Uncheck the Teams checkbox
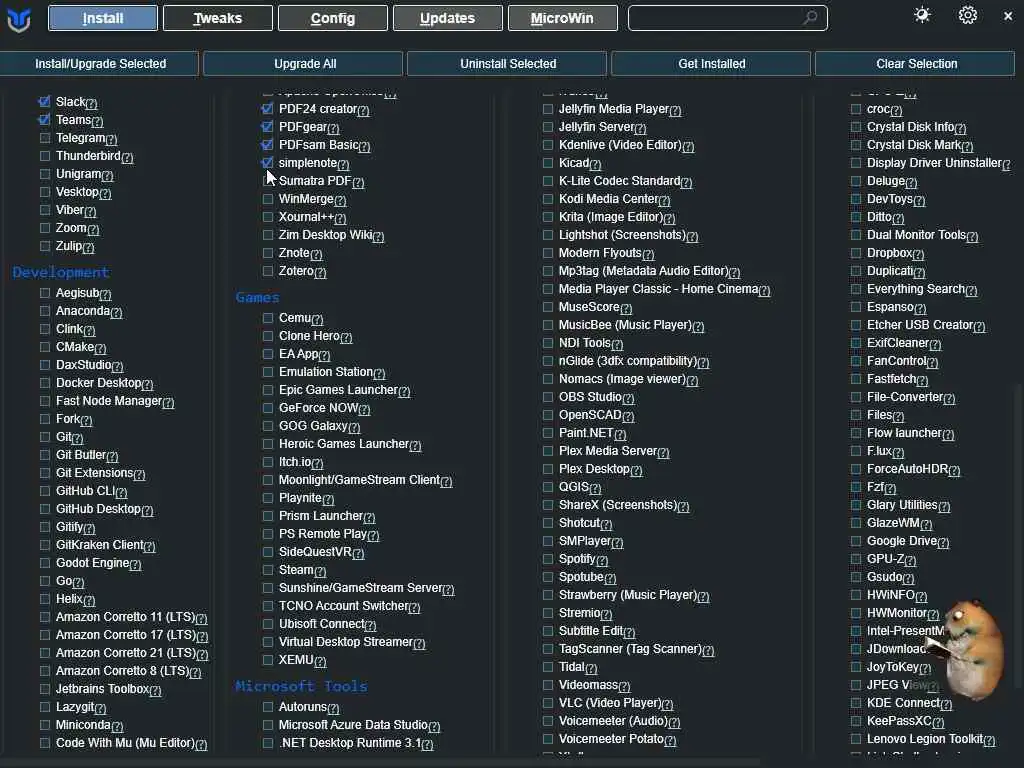This screenshot has height=768, width=1024. 44,120
